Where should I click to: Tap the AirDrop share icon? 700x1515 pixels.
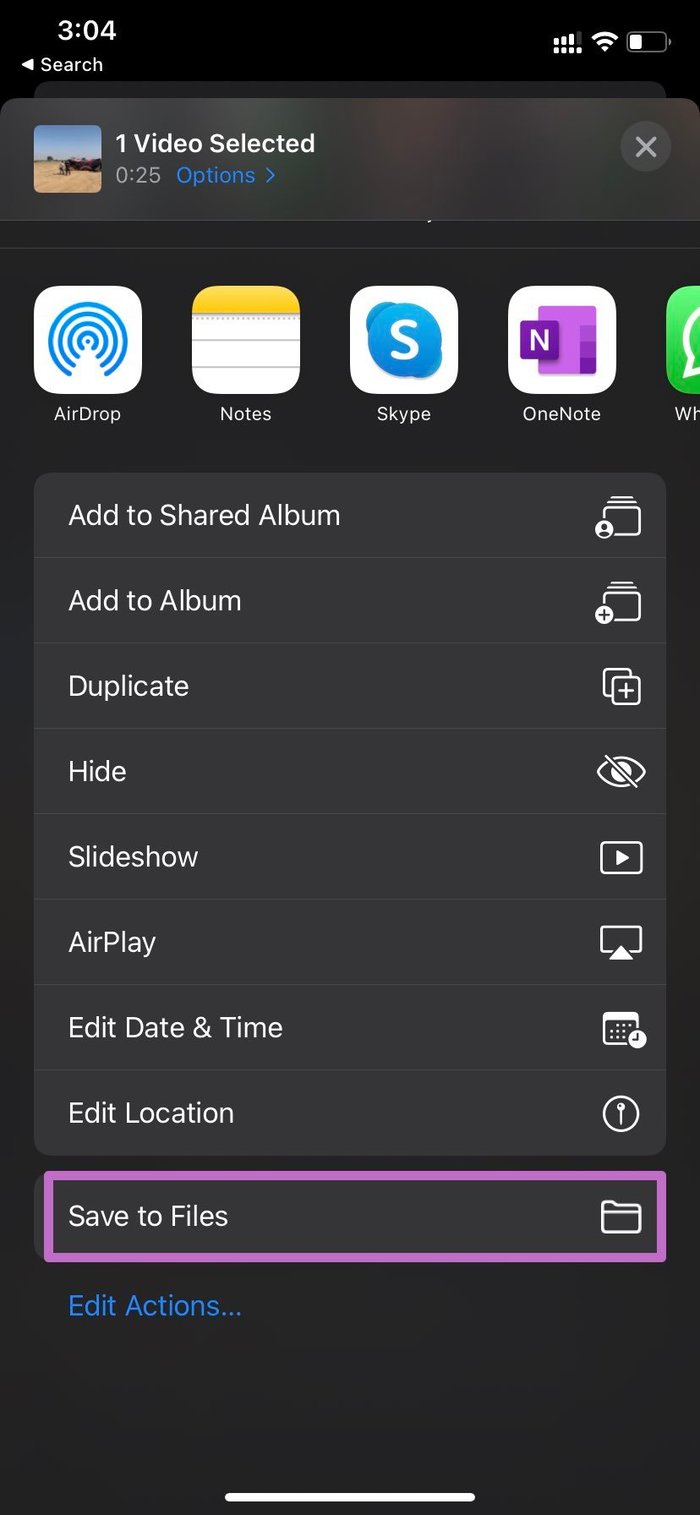(88, 340)
